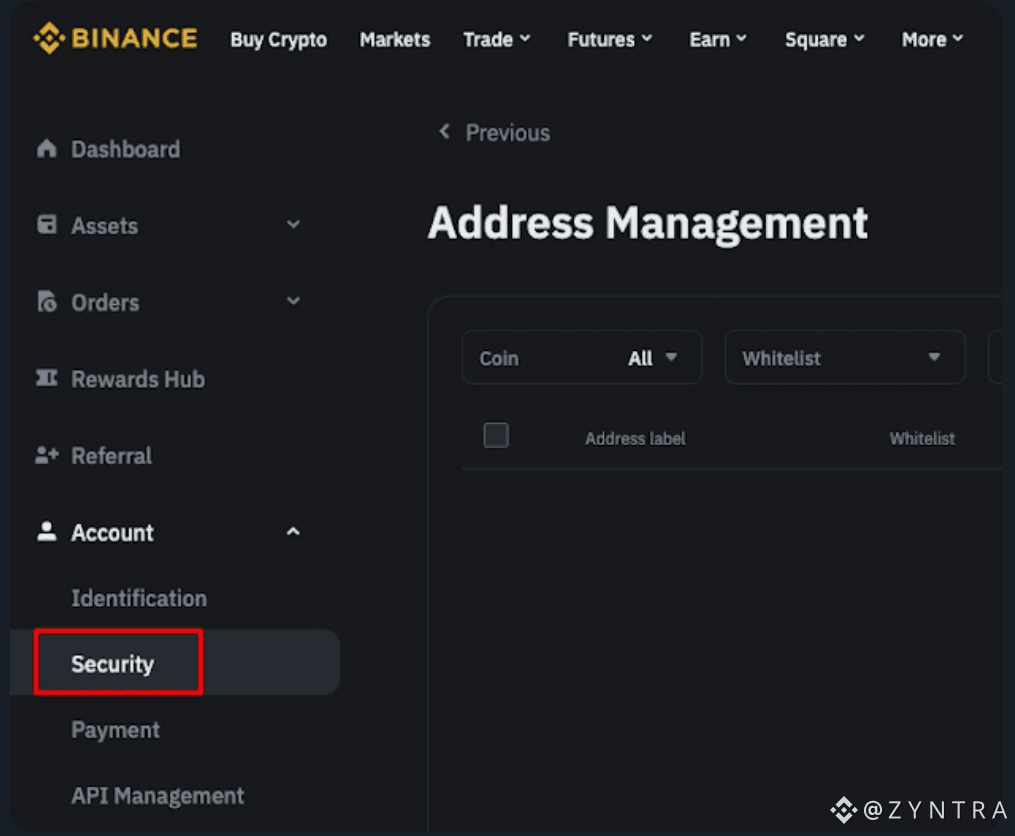Go to Buy Crypto page

click(278, 40)
